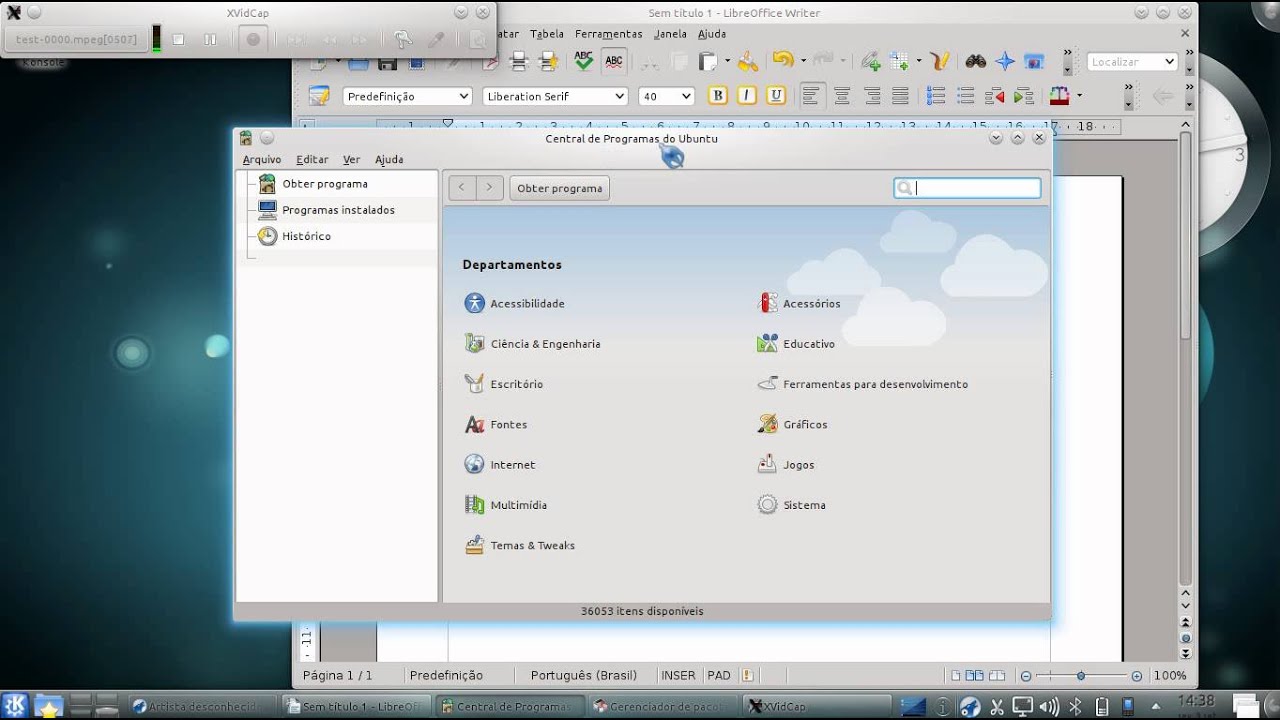Click the Writer spellcheck ABC checkmark icon

pyautogui.click(x=584, y=61)
